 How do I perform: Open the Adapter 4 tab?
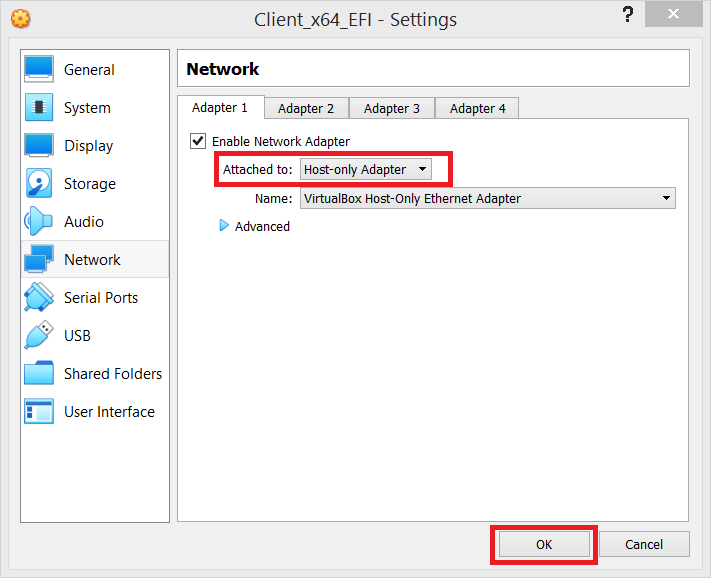click(x=477, y=108)
